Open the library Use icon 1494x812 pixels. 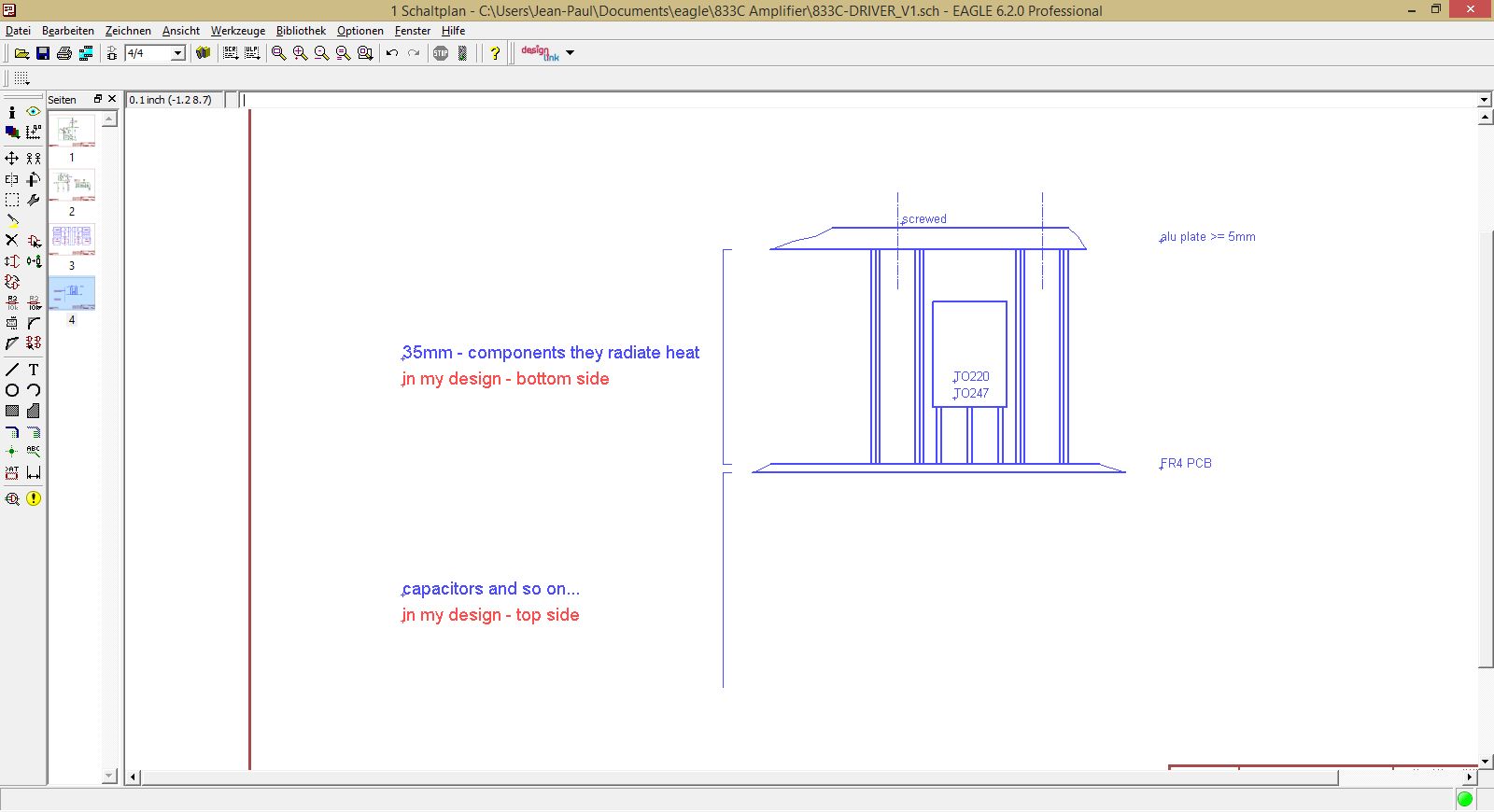(203, 53)
